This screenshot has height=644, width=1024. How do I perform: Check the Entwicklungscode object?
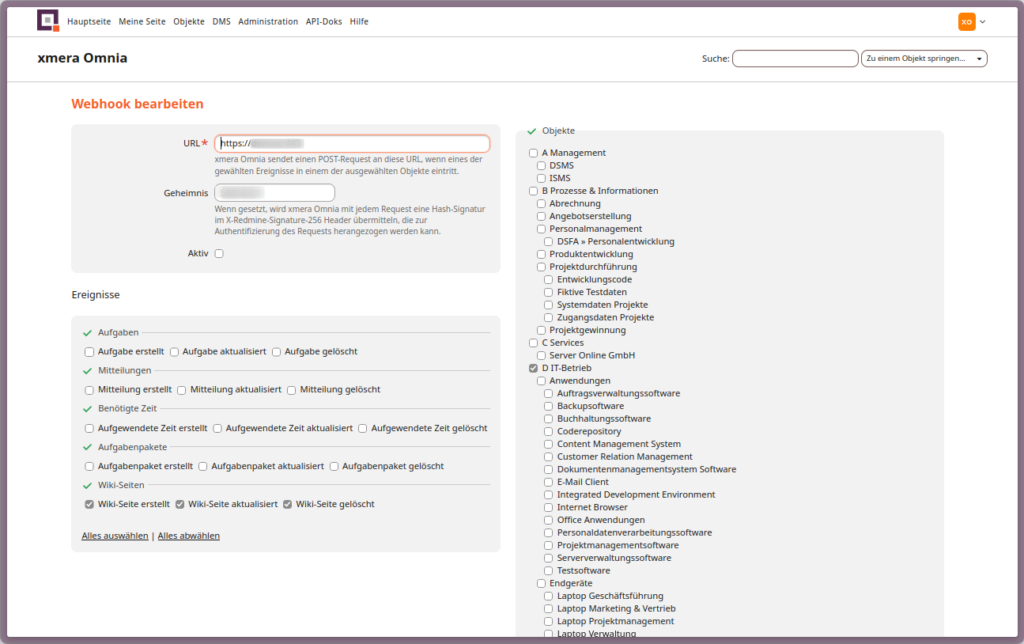[x=549, y=280]
